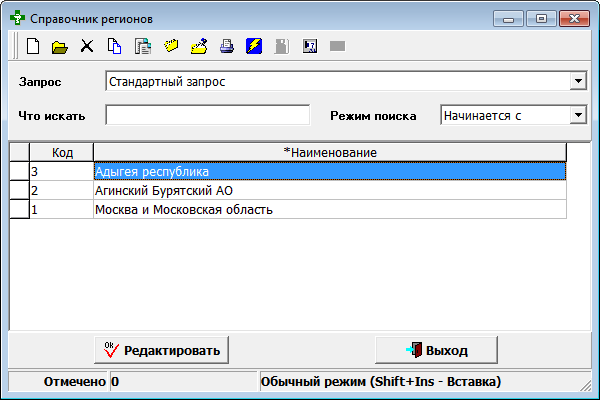Click the context help question icon

tap(310, 46)
